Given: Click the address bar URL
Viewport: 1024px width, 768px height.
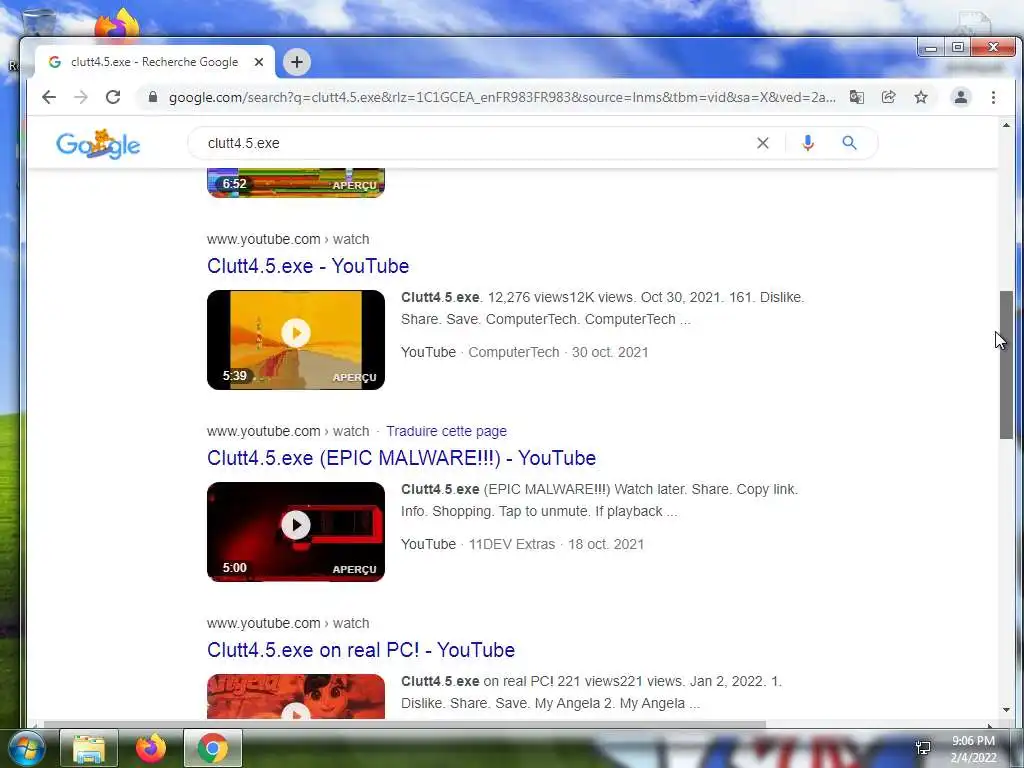Looking at the screenshot, I should coord(502,97).
